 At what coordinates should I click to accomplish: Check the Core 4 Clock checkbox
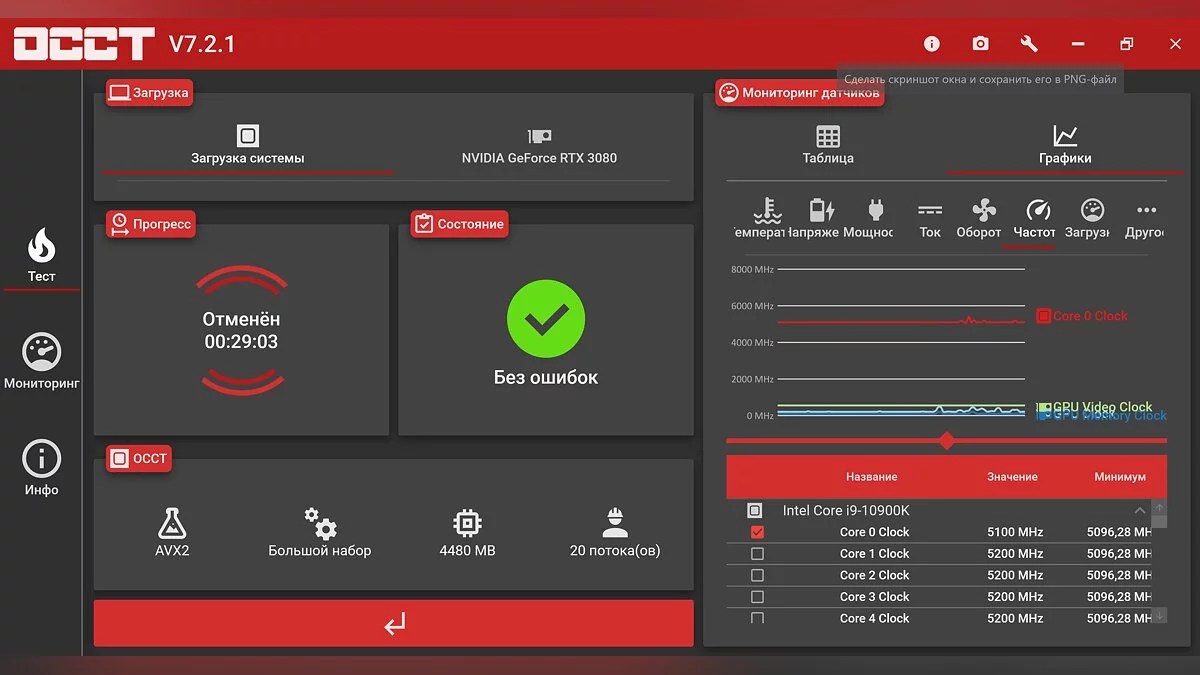coord(757,618)
